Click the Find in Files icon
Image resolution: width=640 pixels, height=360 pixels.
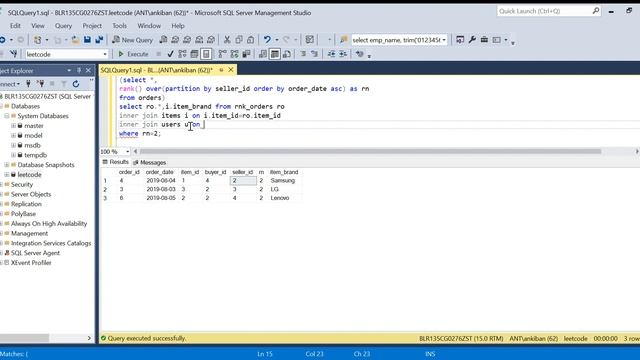[344, 40]
